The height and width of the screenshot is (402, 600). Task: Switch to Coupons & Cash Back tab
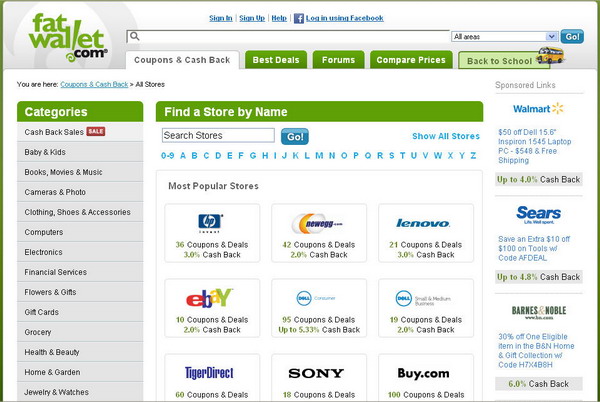pyautogui.click(x=182, y=60)
